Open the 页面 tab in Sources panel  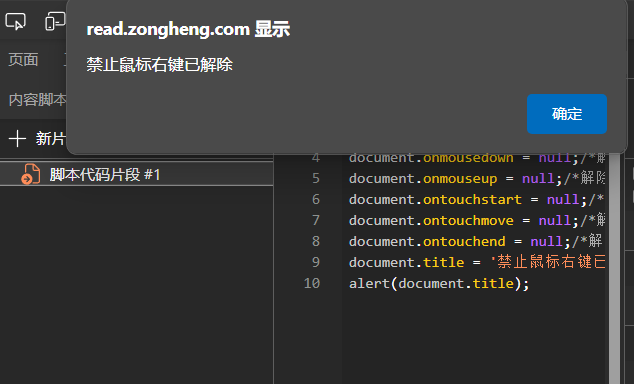23,60
